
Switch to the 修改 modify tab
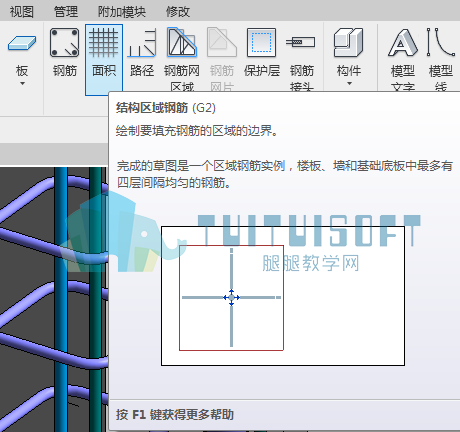point(178,12)
